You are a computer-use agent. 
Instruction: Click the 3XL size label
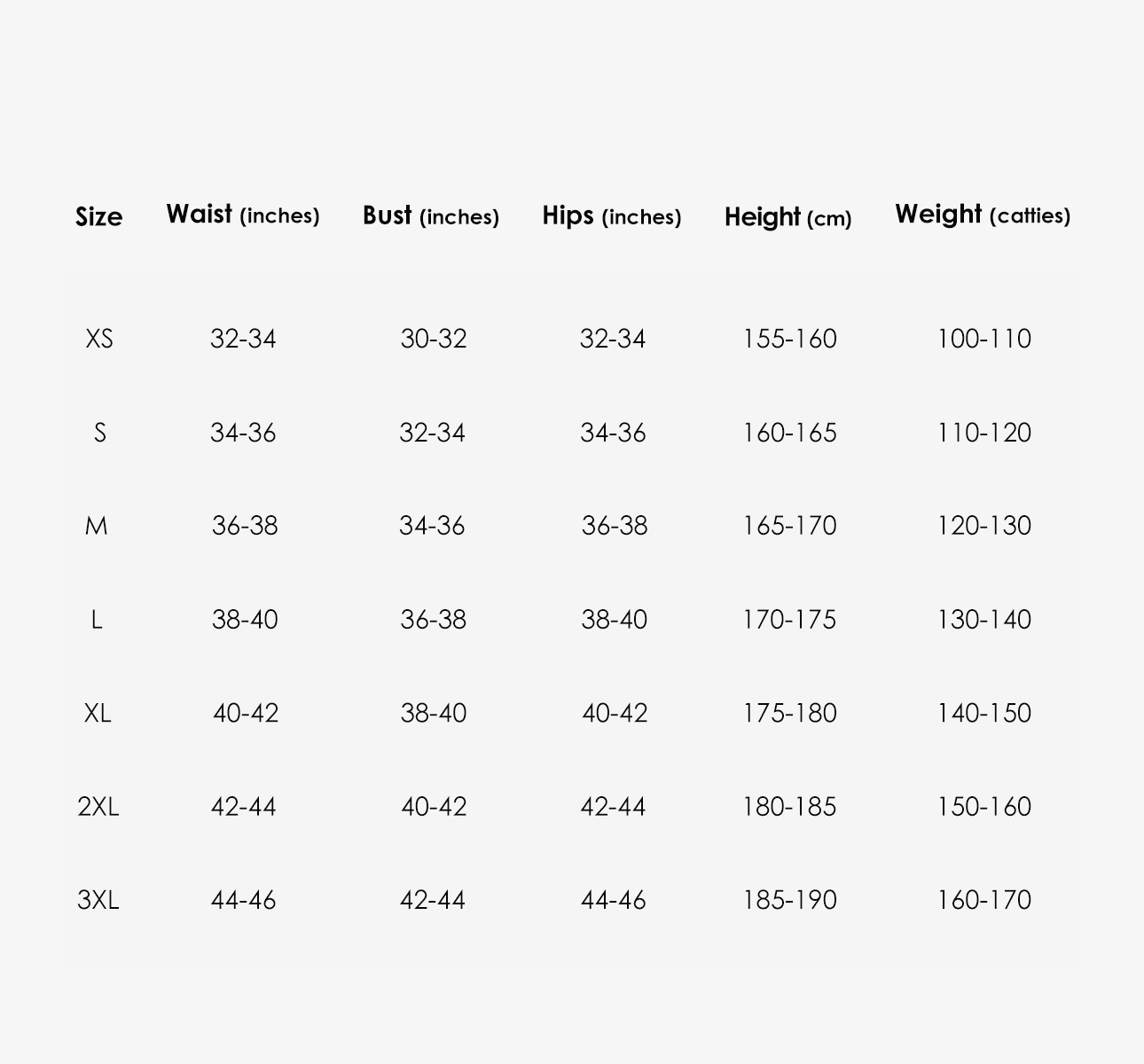tap(98, 900)
